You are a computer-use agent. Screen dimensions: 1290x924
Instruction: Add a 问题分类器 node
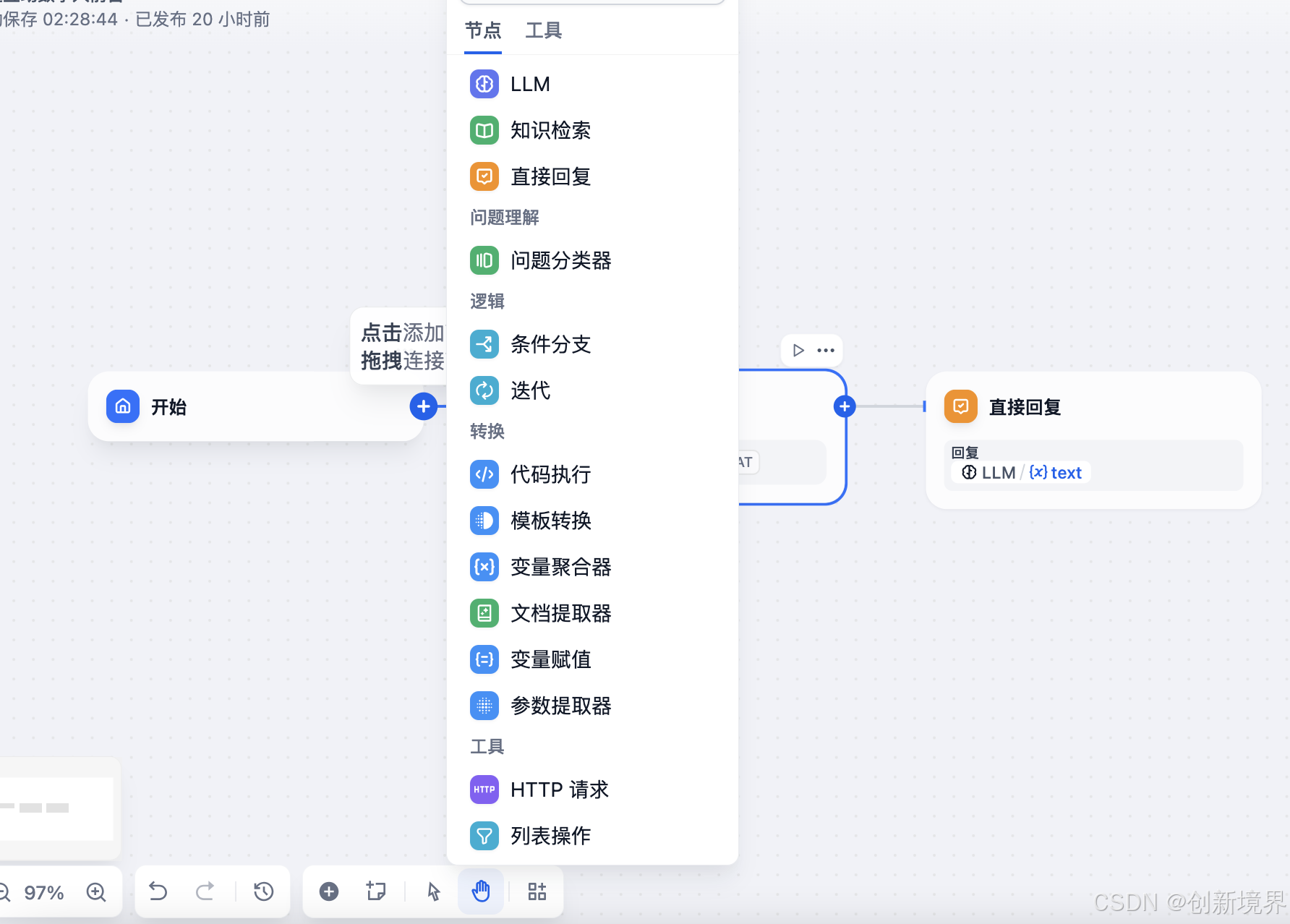561,260
